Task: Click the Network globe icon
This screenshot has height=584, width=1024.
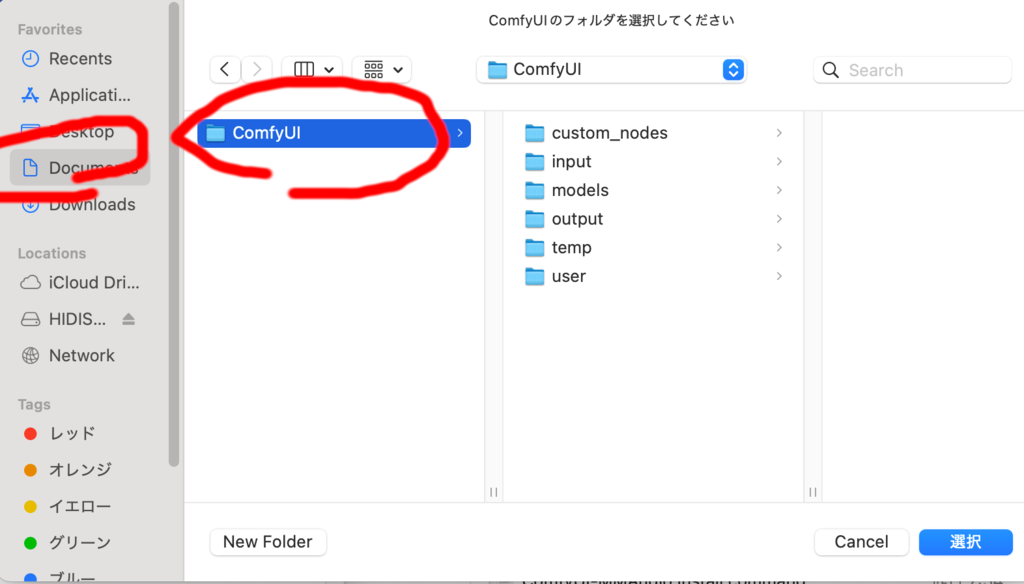Action: (30, 356)
